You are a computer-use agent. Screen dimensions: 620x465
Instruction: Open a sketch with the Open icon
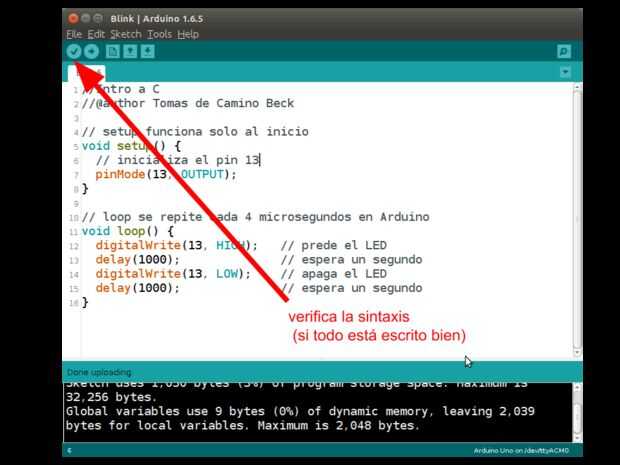[130, 51]
